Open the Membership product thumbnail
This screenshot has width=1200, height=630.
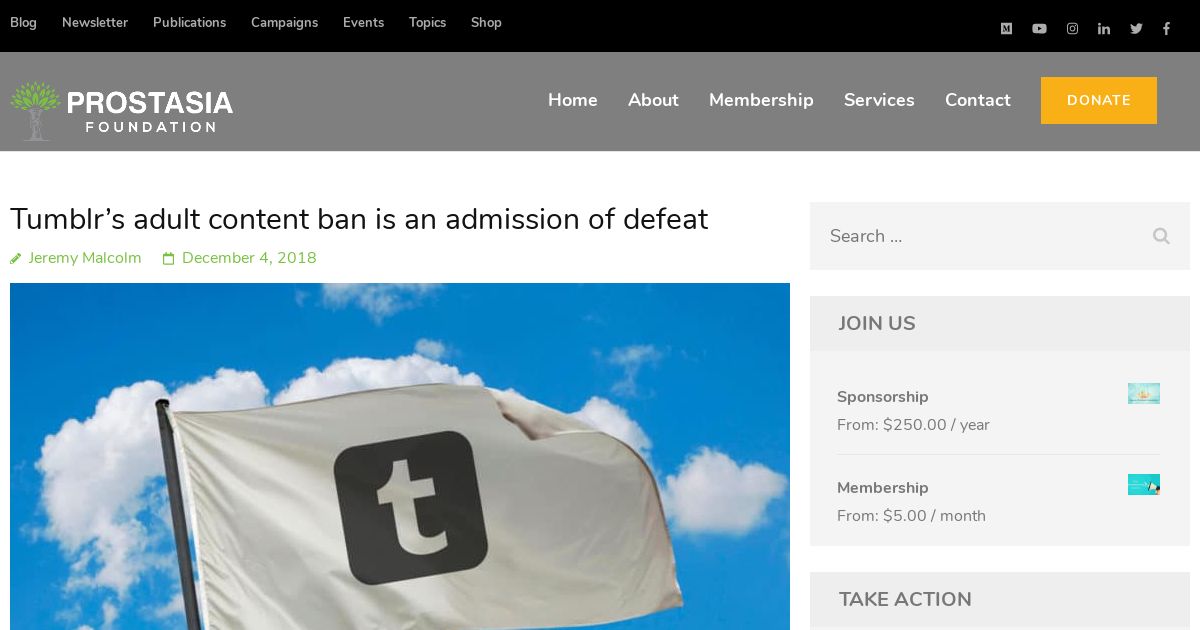point(1144,484)
